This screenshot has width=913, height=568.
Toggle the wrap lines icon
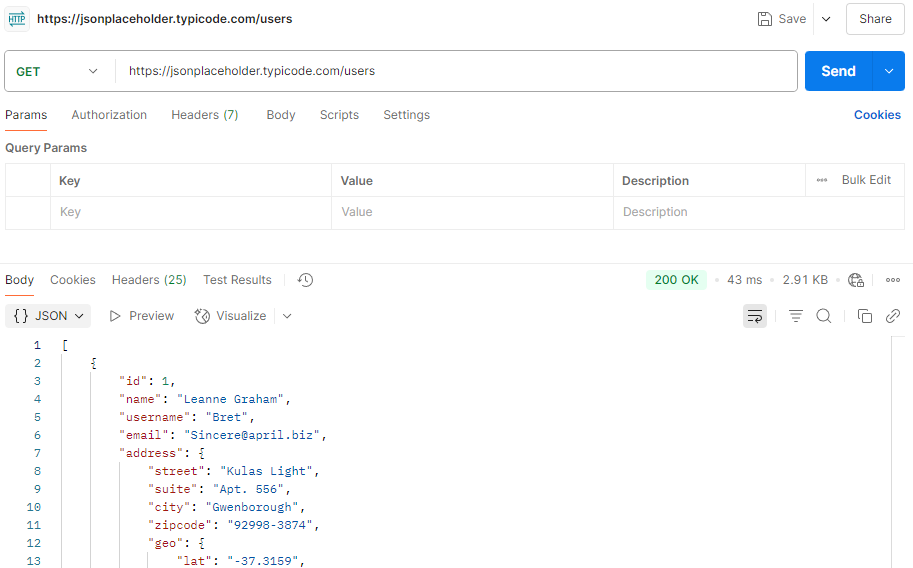coord(755,316)
